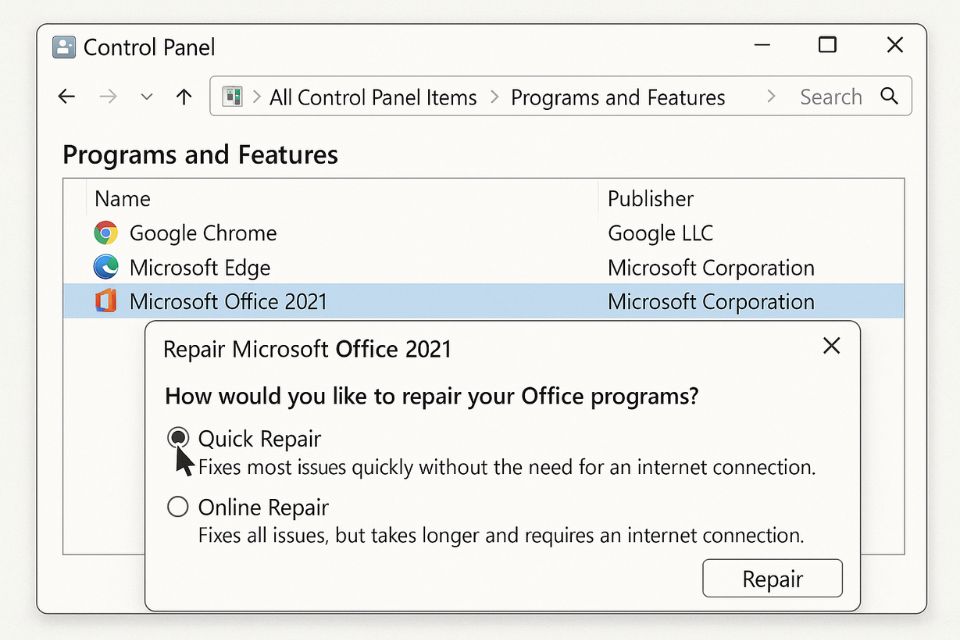Select the Google Chrome application icon

[x=107, y=233]
